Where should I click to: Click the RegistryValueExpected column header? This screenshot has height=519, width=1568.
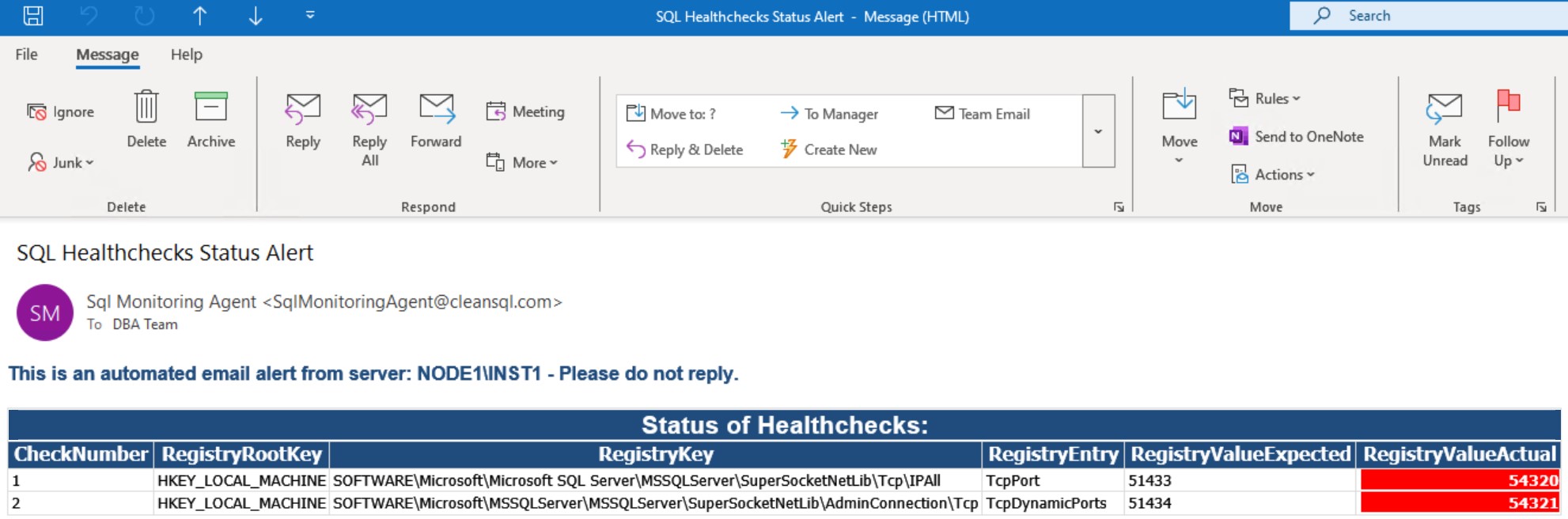(x=1240, y=454)
